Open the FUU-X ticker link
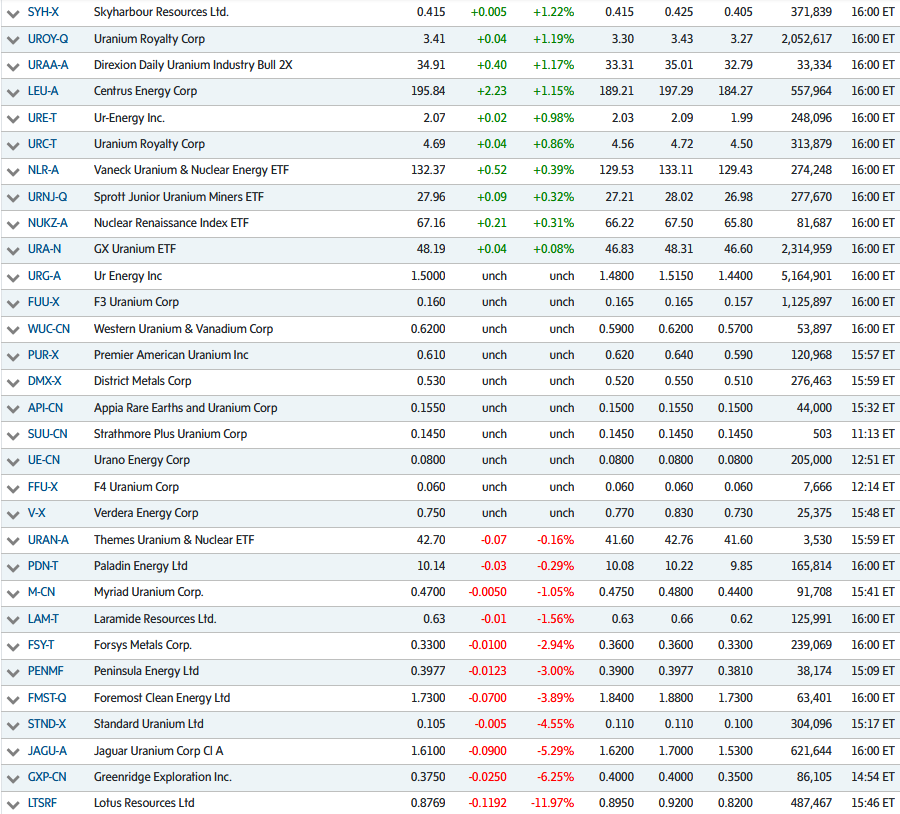This screenshot has width=900, height=814. pyautogui.click(x=43, y=301)
